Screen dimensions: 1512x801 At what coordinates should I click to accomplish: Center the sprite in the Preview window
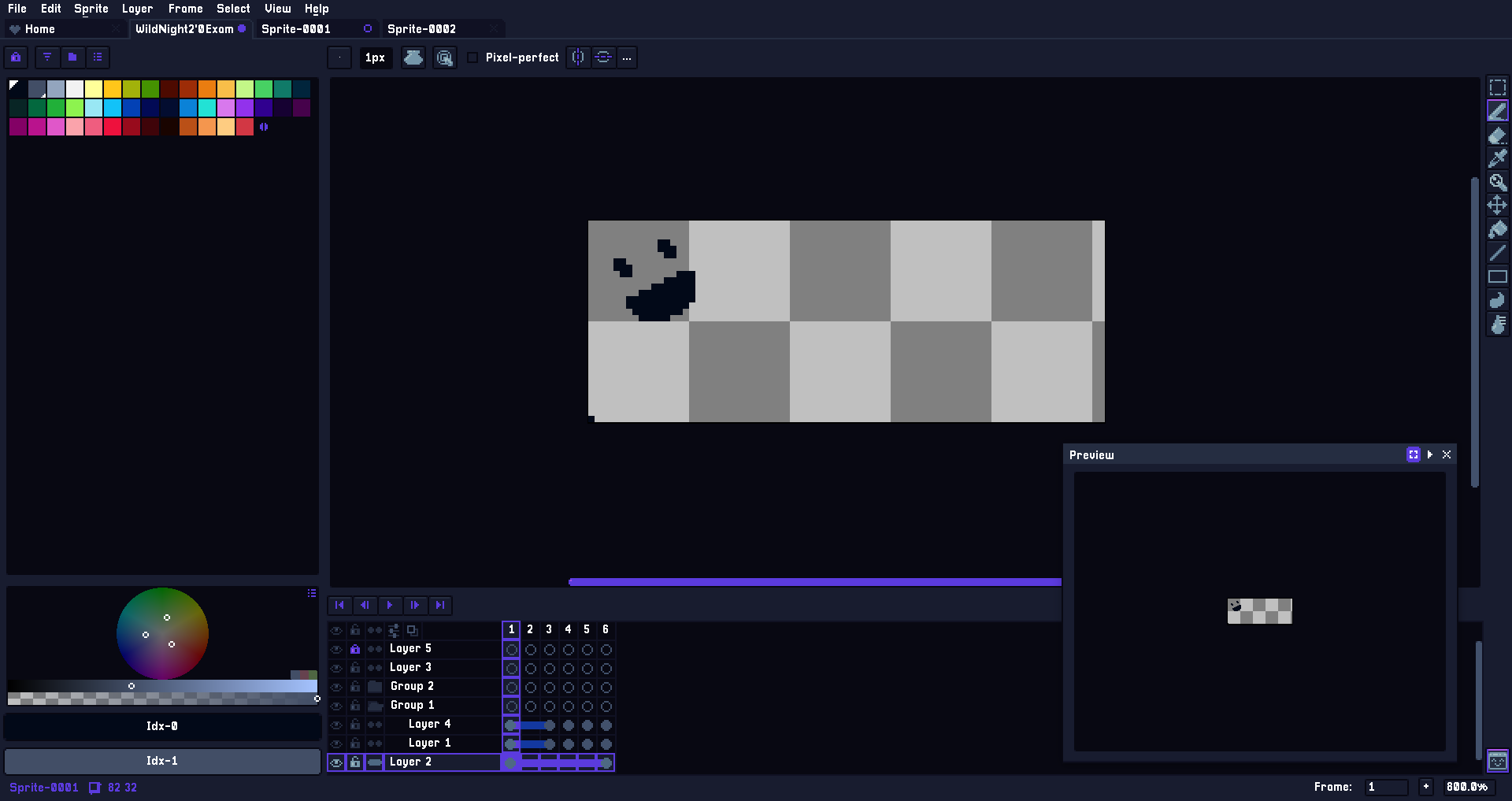[1413, 454]
